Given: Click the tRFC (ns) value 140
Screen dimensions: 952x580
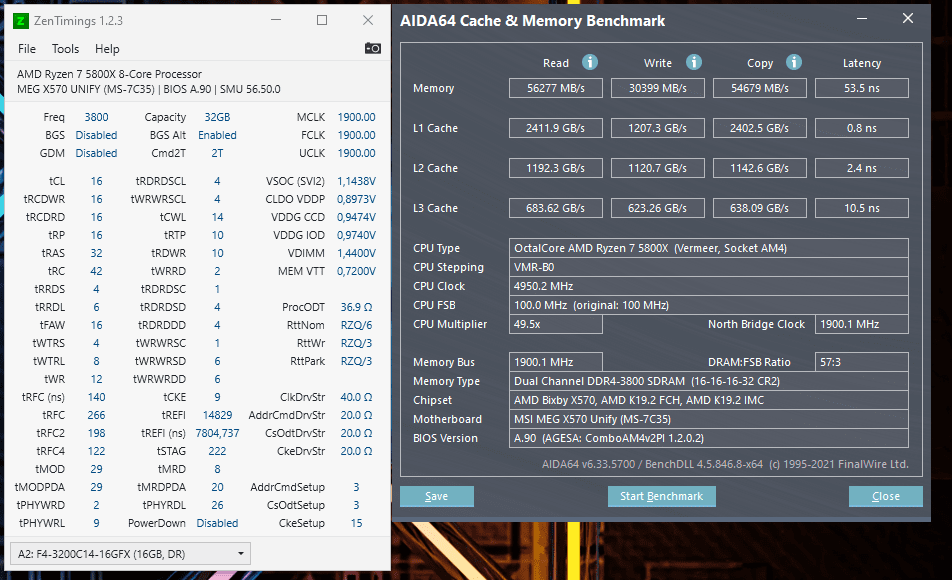Looking at the screenshot, I should point(97,397).
